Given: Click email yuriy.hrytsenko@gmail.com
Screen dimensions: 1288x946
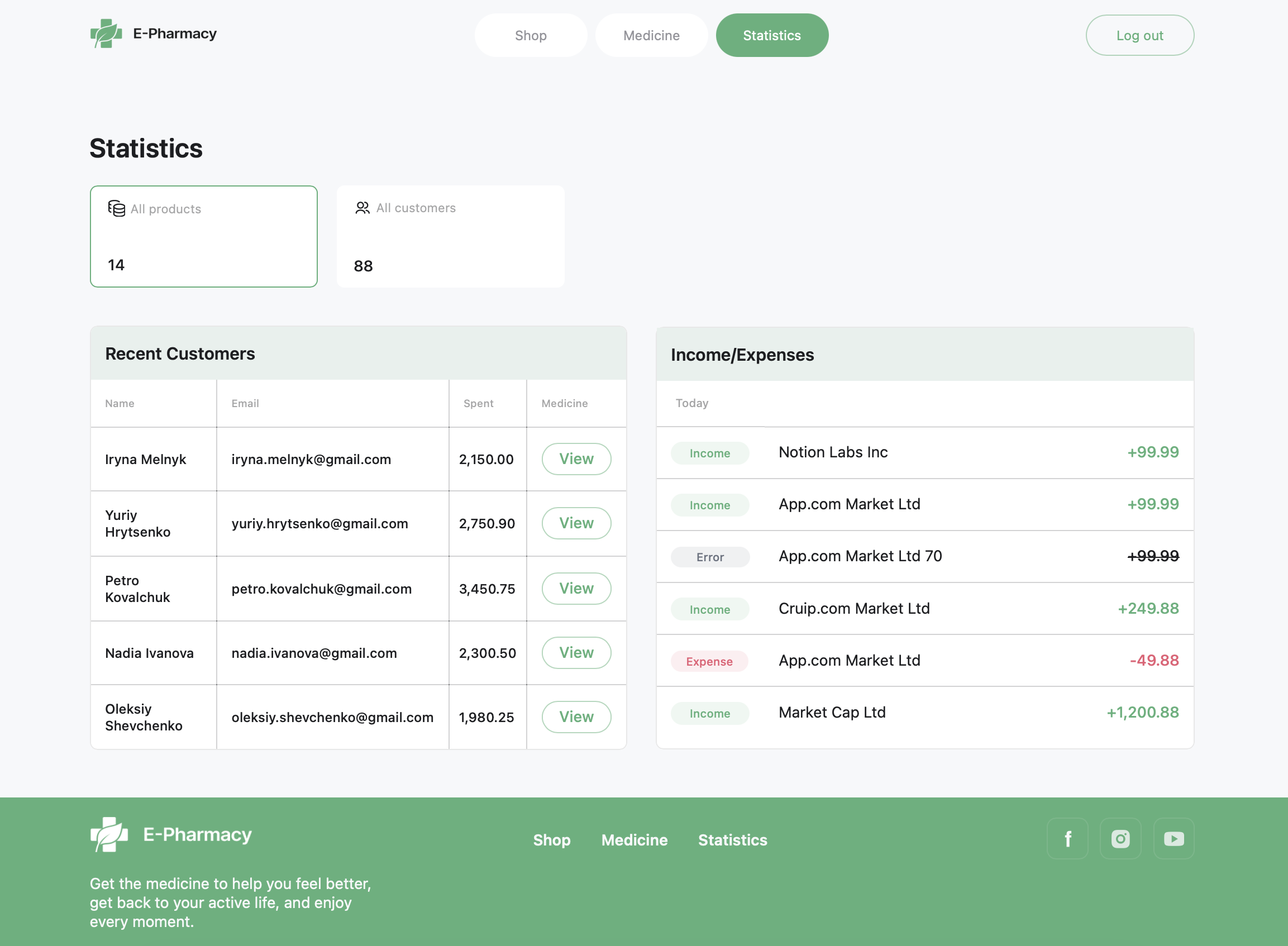Looking at the screenshot, I should pyautogui.click(x=319, y=523).
